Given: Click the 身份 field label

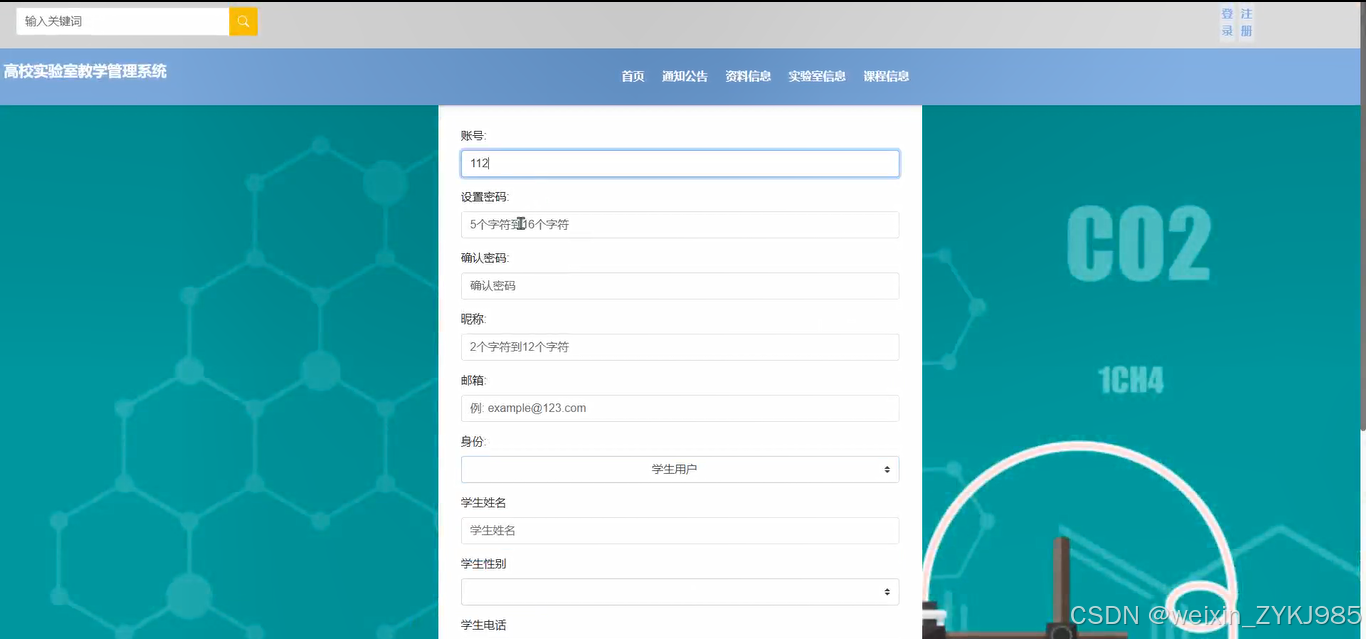Looking at the screenshot, I should click(474, 441).
